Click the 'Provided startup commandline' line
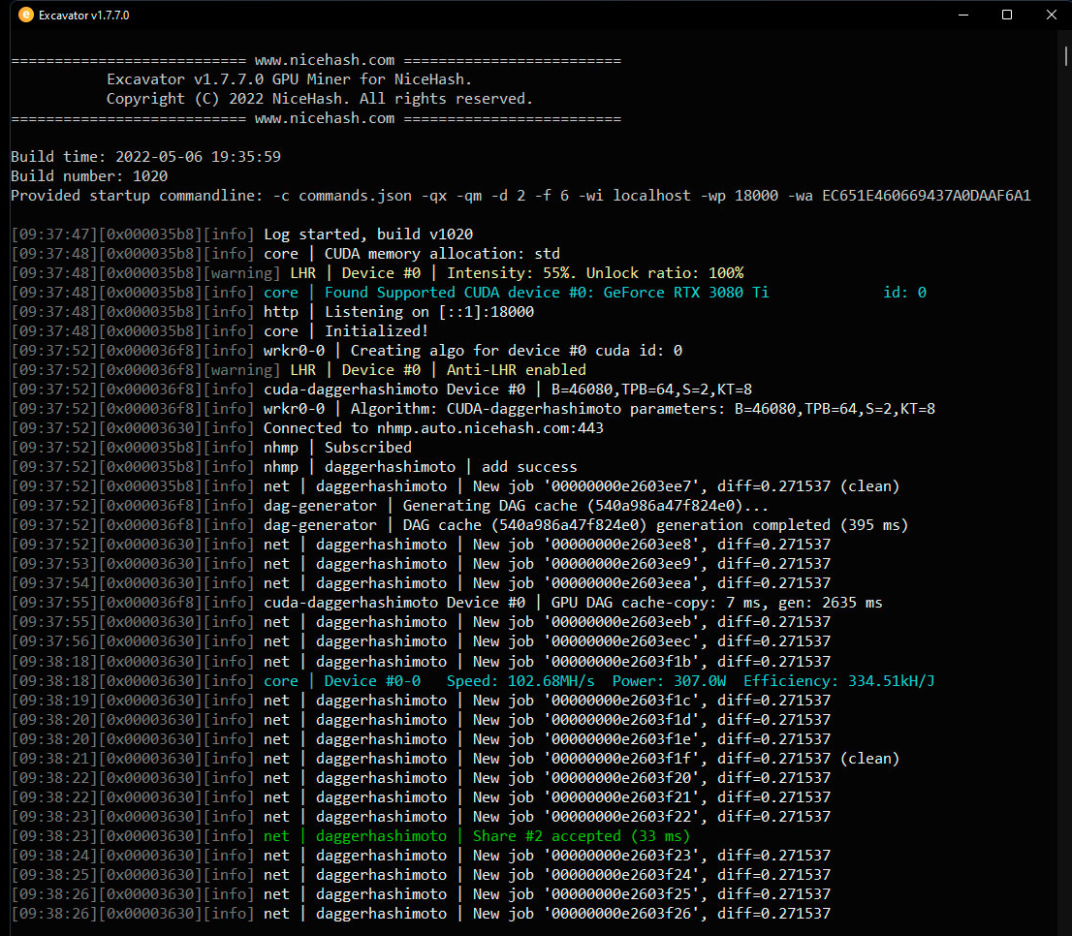1072x936 pixels. coord(520,196)
